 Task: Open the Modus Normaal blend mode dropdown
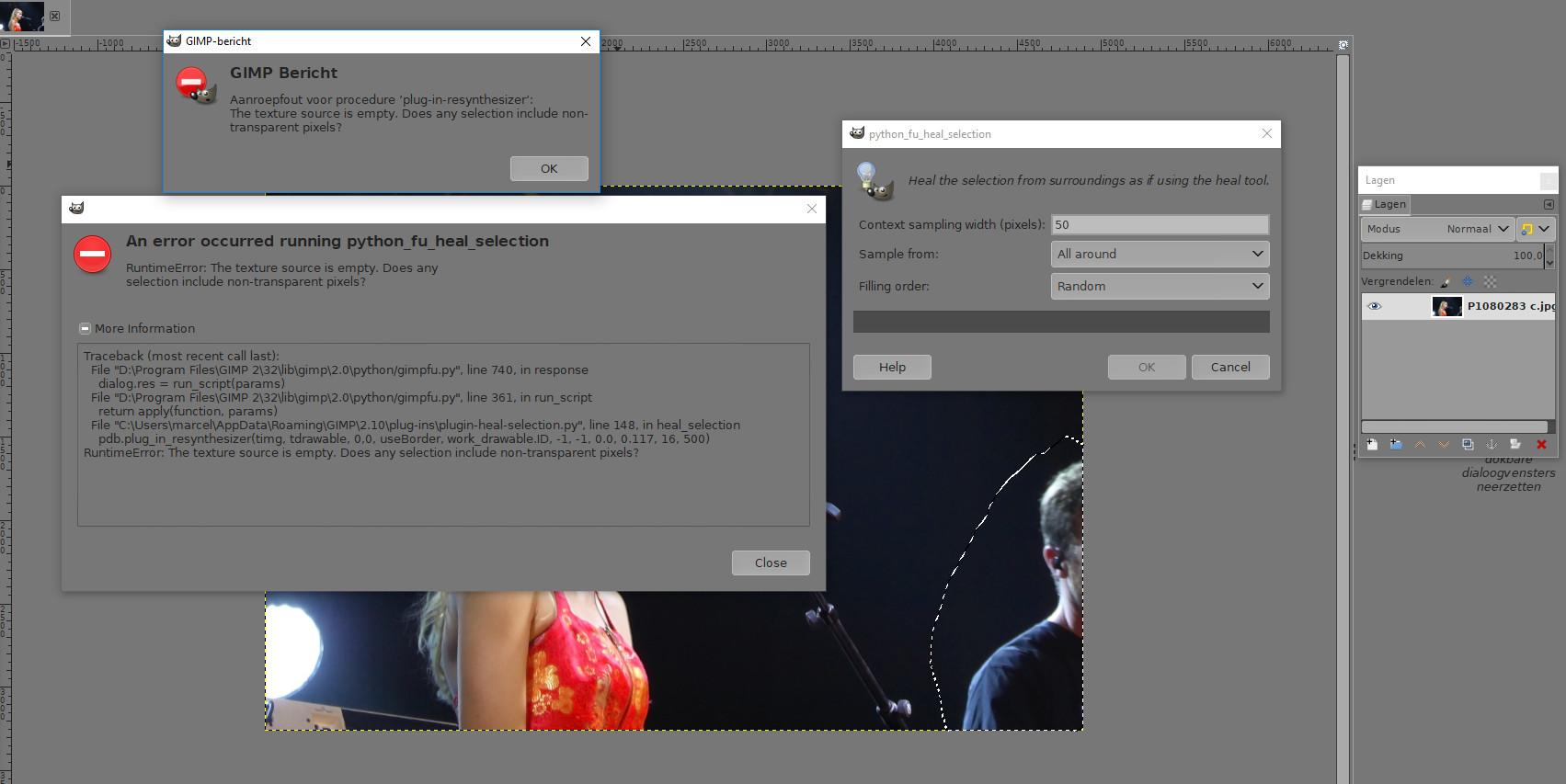tap(1437, 229)
